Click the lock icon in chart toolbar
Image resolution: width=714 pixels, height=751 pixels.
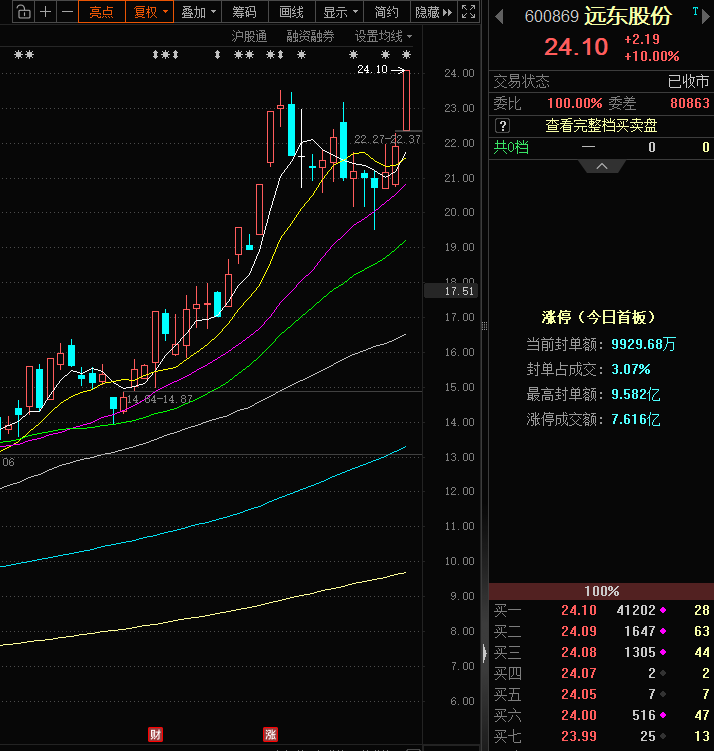click(x=23, y=11)
